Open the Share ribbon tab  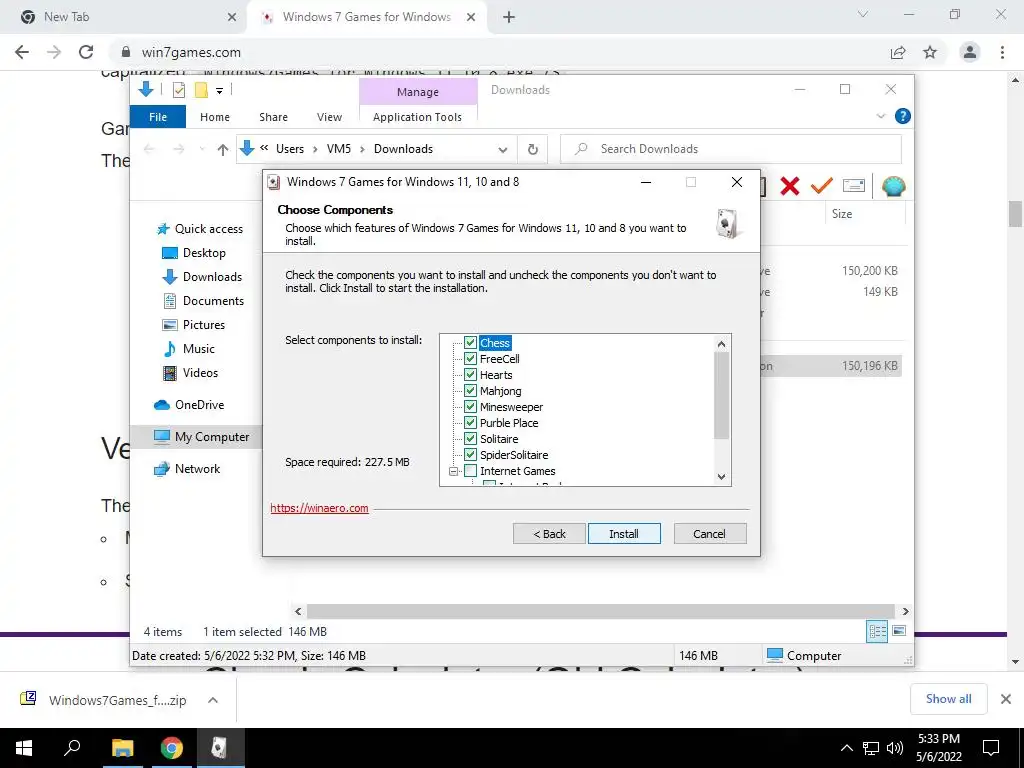tap(273, 117)
